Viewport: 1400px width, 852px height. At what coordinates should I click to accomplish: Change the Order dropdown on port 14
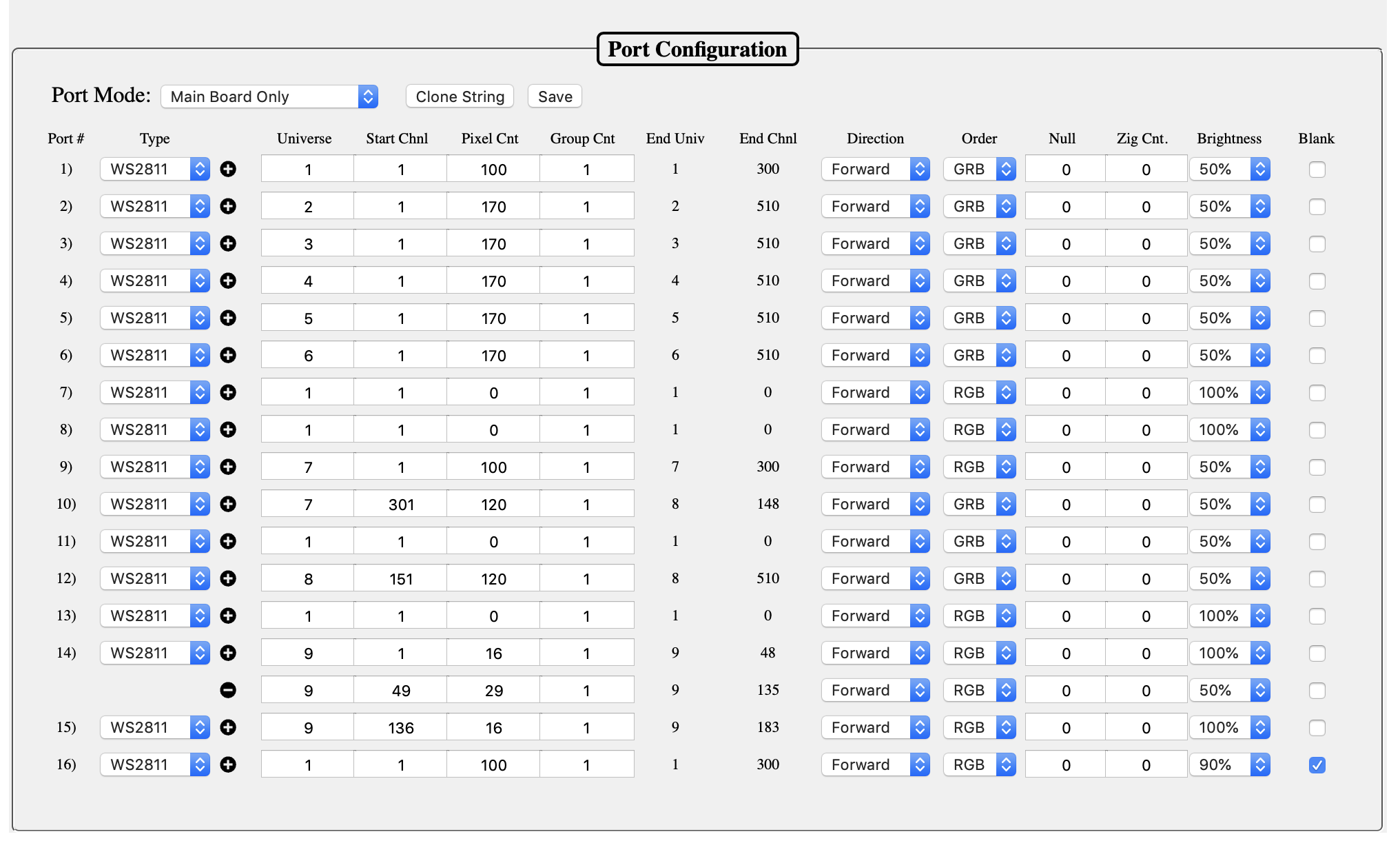979,653
